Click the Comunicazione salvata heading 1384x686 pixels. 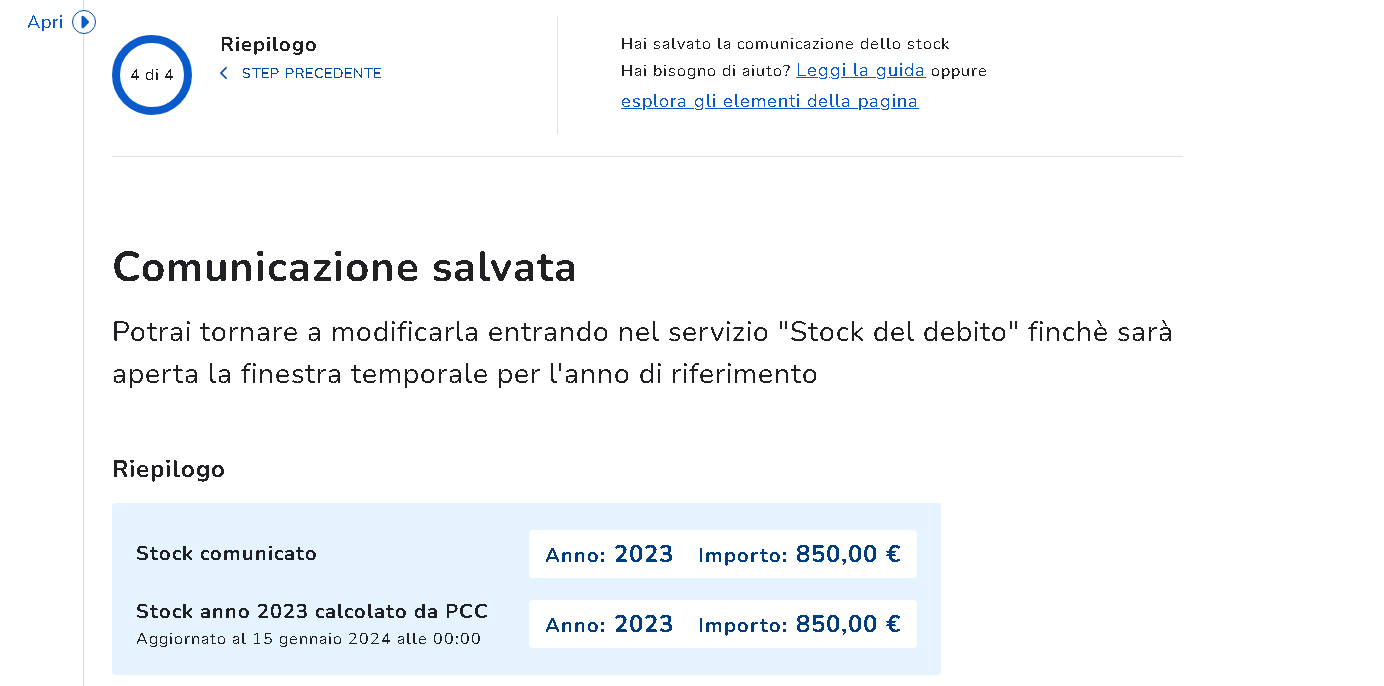(344, 267)
